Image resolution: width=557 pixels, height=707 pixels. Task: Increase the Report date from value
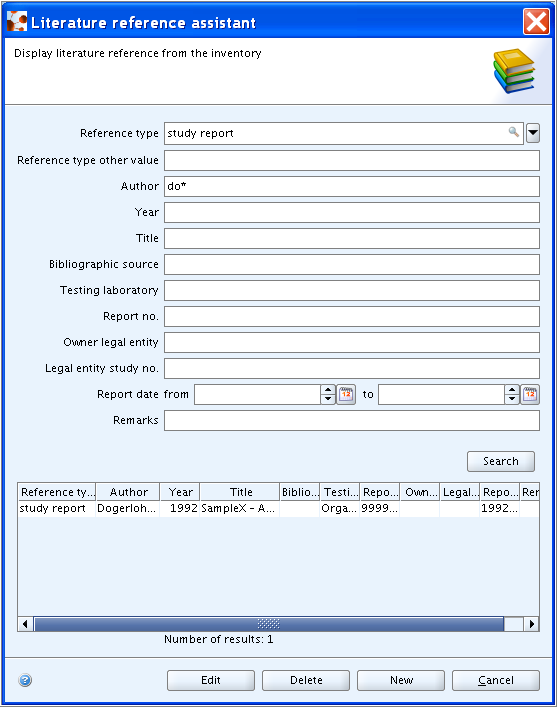click(x=328, y=390)
